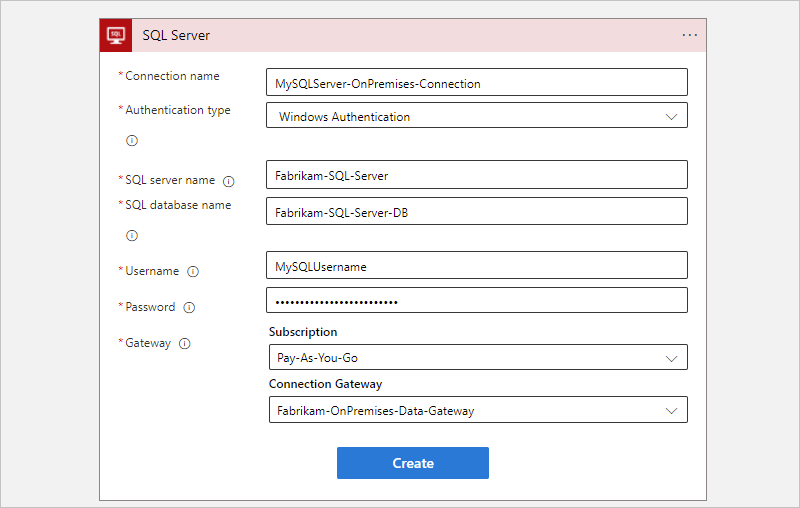800x508 pixels.
Task: Focus the SQL server name field
Action: pos(477,175)
